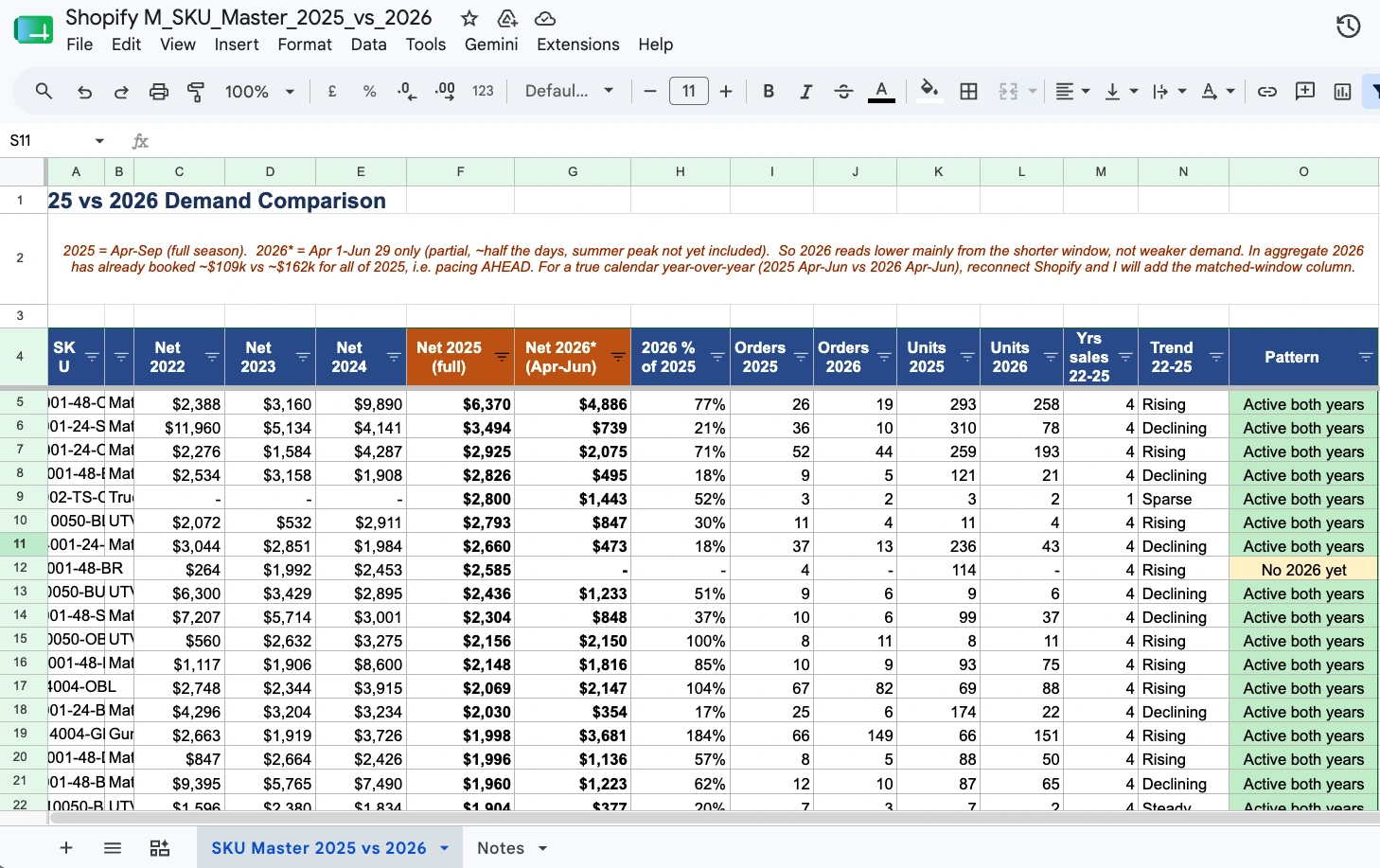Add a new sheet

pyautogui.click(x=66, y=848)
